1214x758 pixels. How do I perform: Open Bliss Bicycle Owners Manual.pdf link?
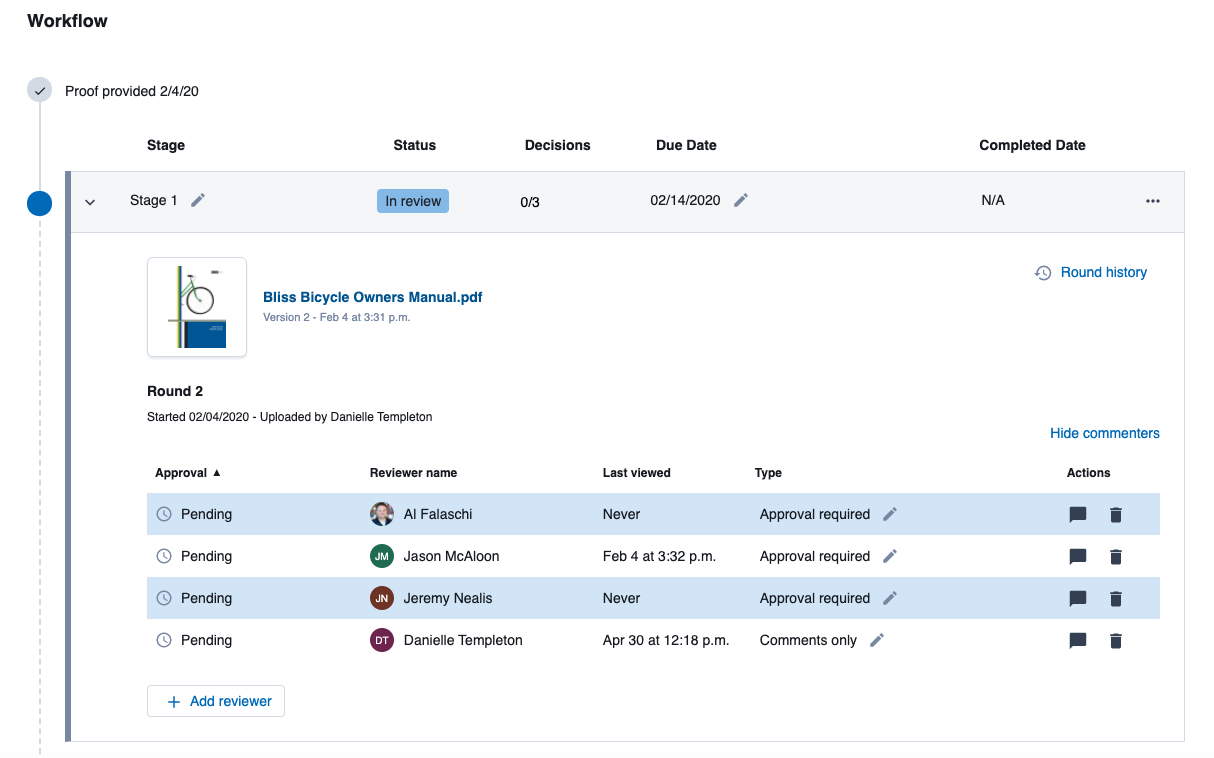point(372,297)
